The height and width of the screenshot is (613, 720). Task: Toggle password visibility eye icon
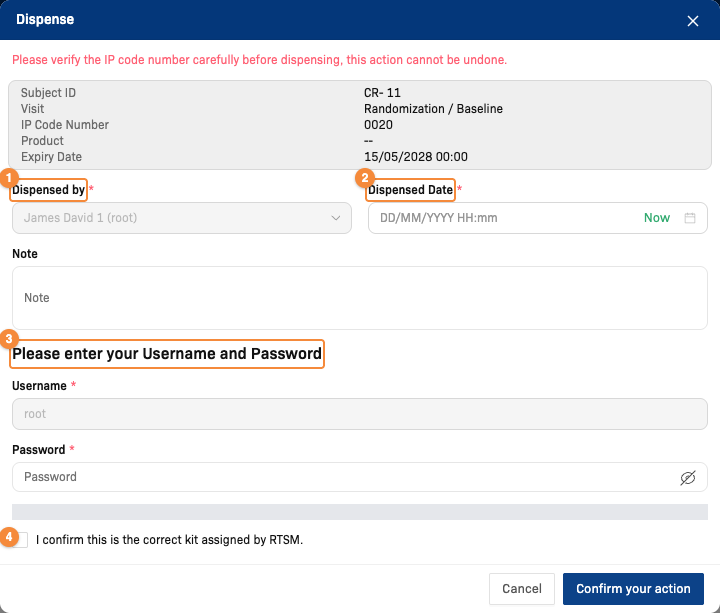687,478
